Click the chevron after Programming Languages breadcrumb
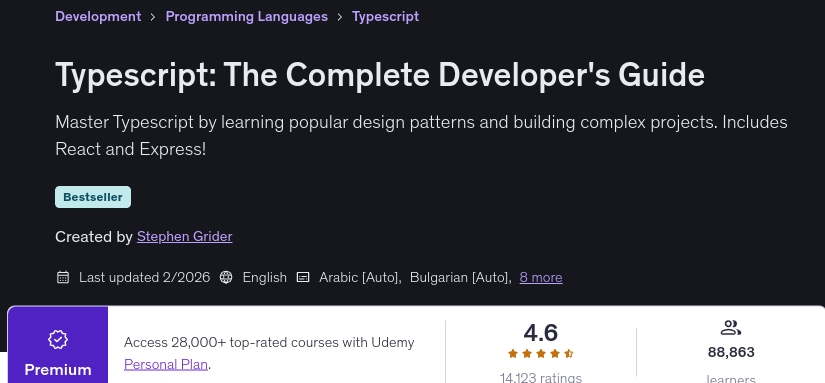Viewport: 825px width, 383px height. pos(340,17)
